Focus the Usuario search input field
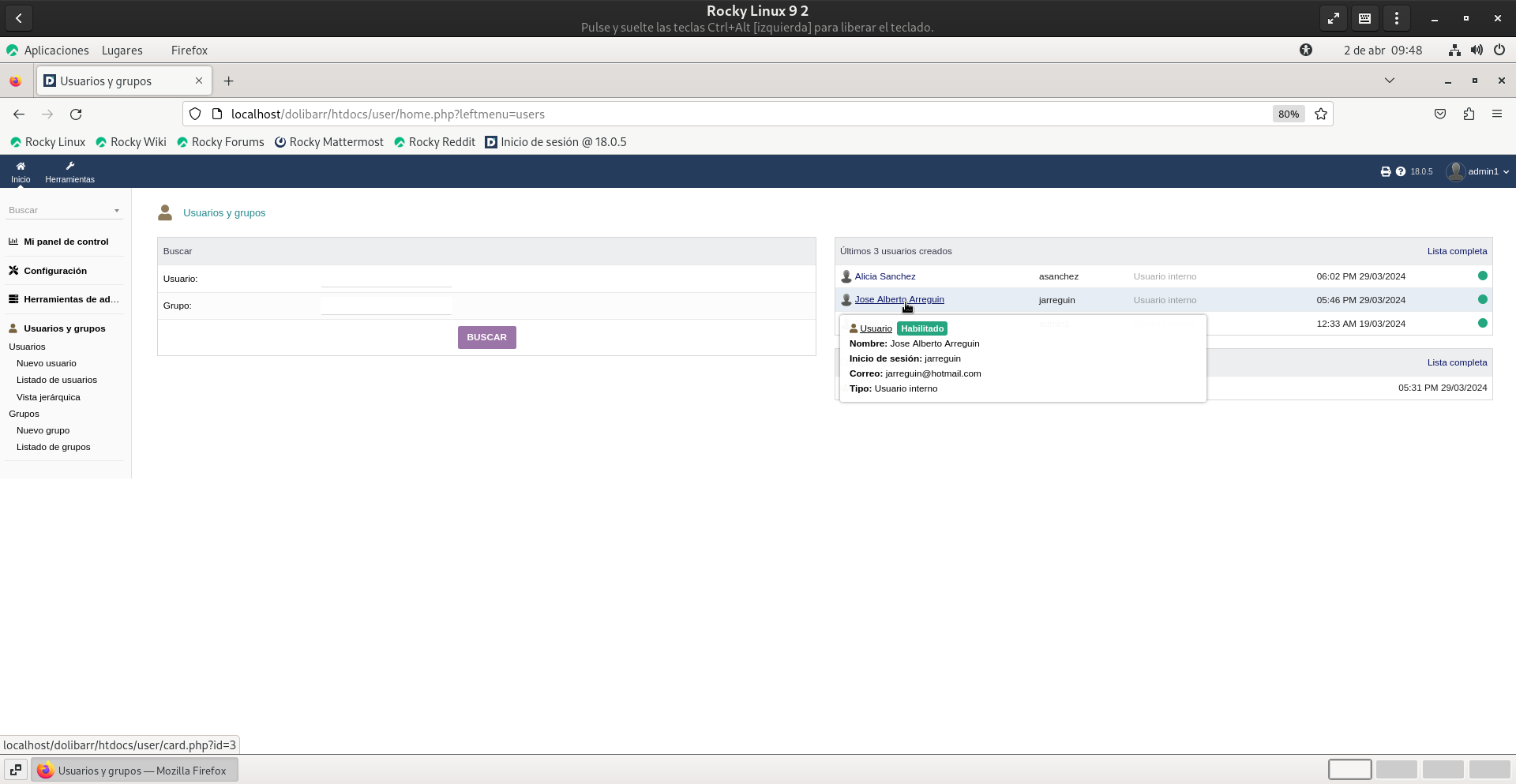 (x=386, y=279)
